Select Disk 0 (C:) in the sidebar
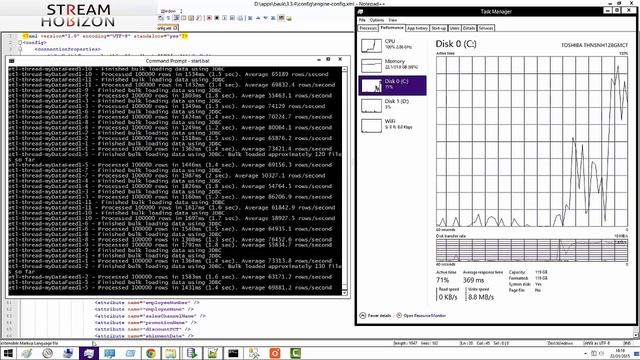The width and height of the screenshot is (640, 360). pos(392,85)
